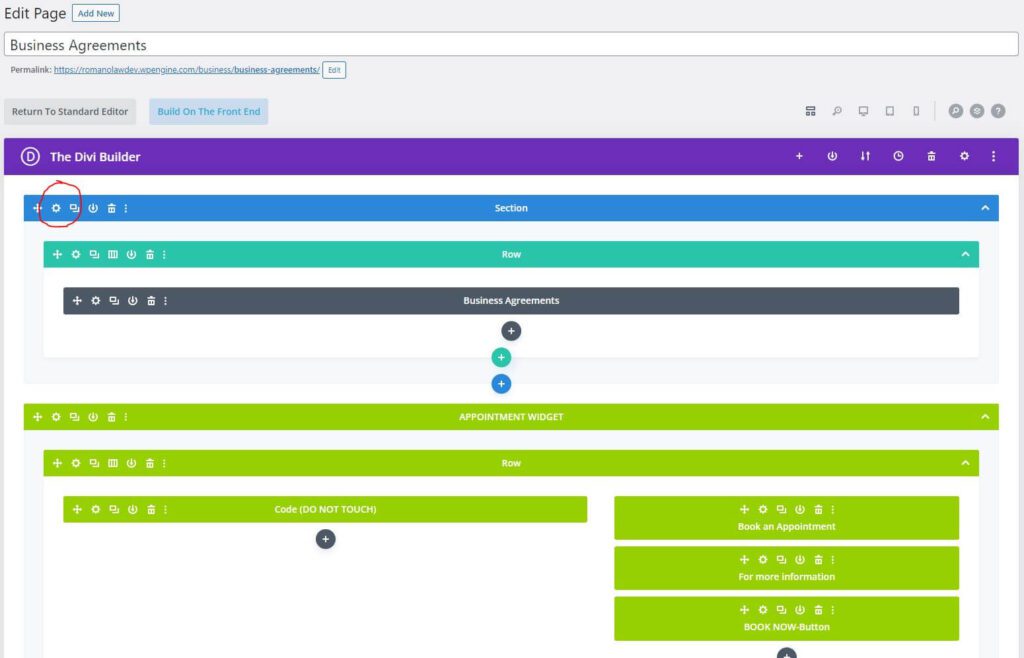Delete the blue Section via trash icon
The height and width of the screenshot is (658, 1024).
(112, 208)
